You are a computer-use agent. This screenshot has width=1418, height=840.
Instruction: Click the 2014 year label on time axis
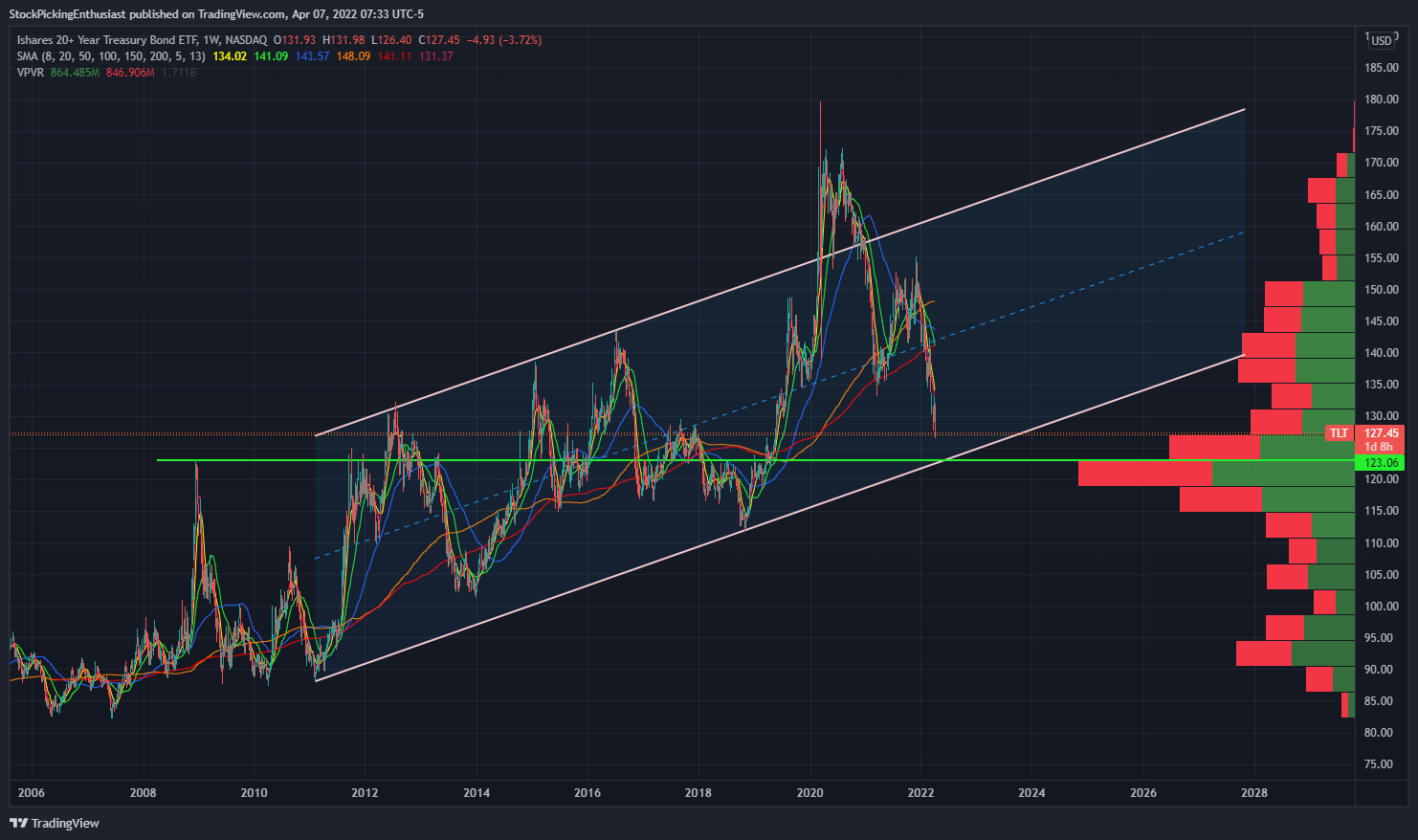click(476, 793)
